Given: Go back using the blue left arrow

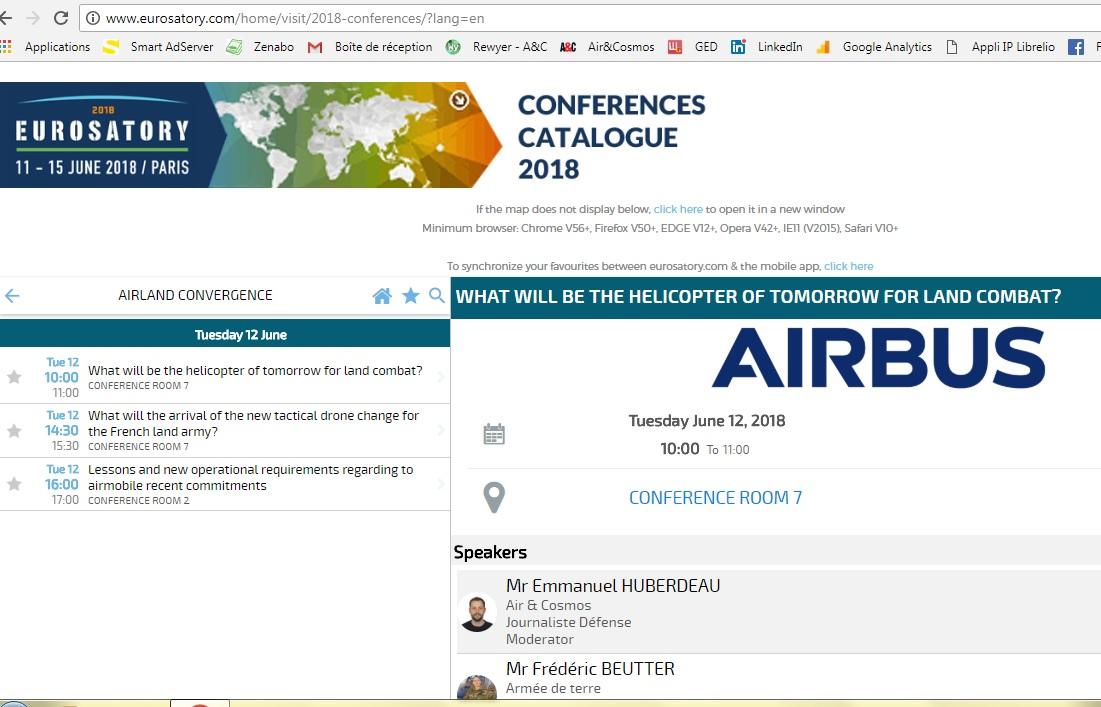Looking at the screenshot, I should pyautogui.click(x=13, y=296).
